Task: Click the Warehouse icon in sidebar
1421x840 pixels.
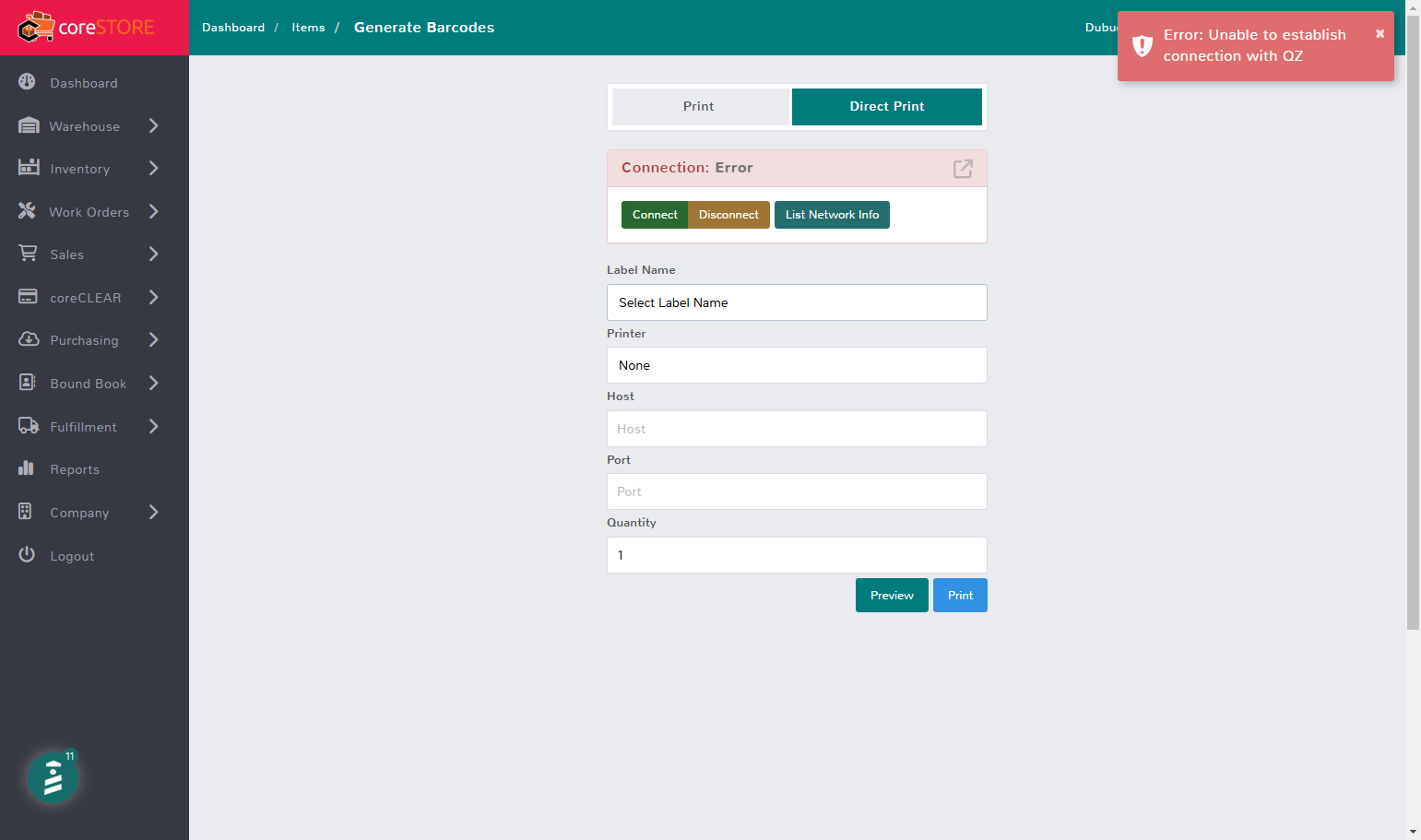Action: point(29,125)
